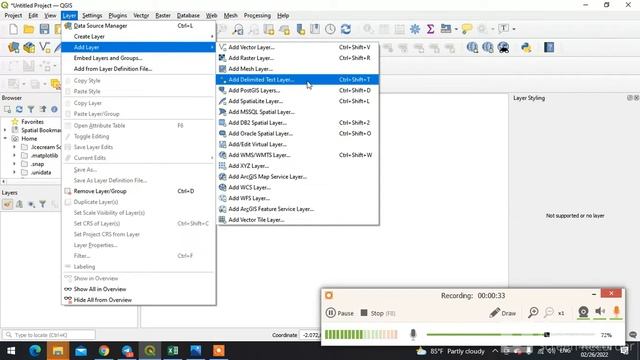Click the Measure tool icon
The image size is (640, 360).
(x=446, y=29)
